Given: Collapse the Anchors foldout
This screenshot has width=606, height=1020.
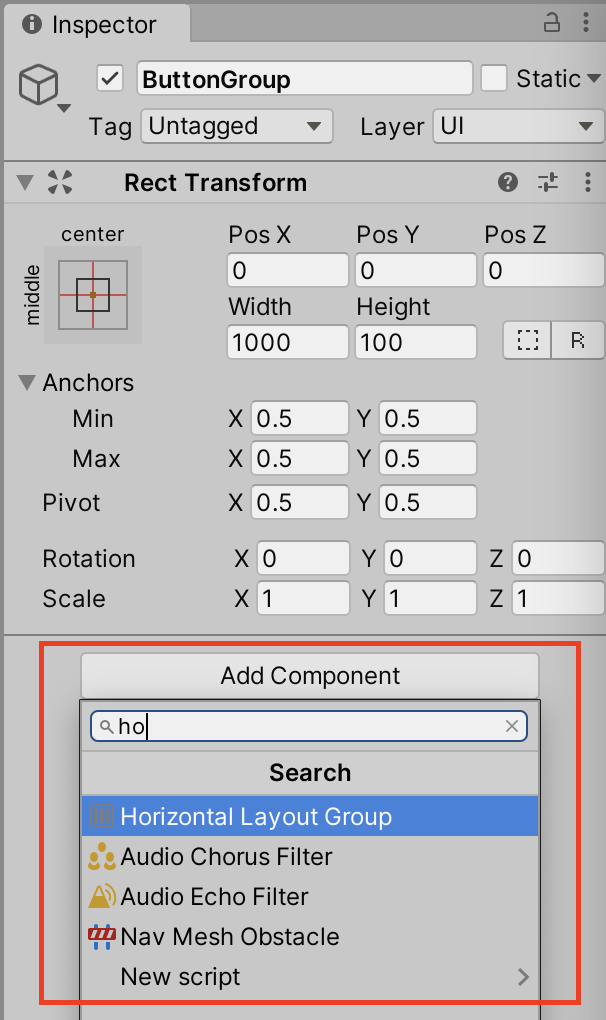Looking at the screenshot, I should [x=26, y=383].
